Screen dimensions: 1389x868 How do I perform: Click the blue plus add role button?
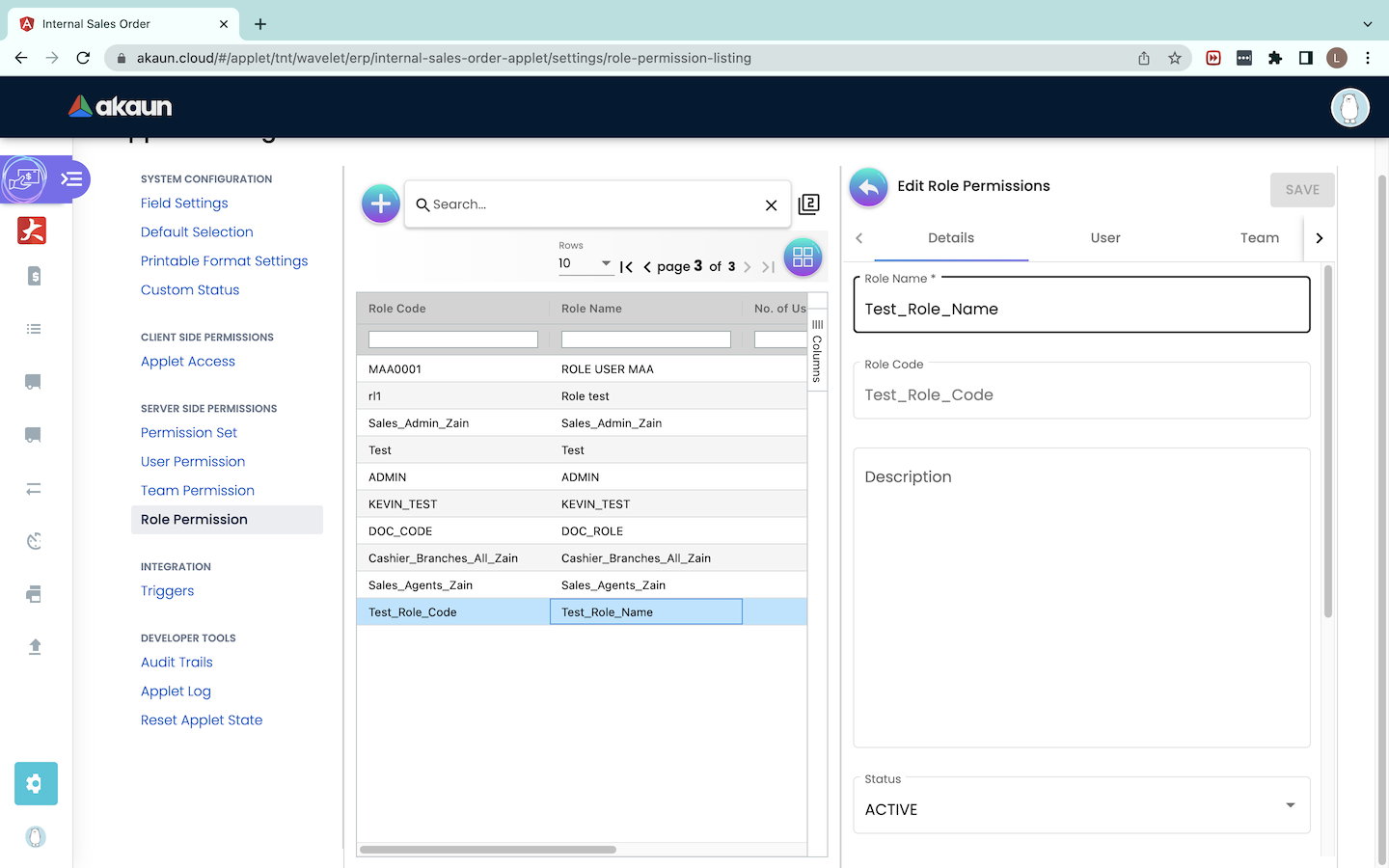(x=381, y=203)
